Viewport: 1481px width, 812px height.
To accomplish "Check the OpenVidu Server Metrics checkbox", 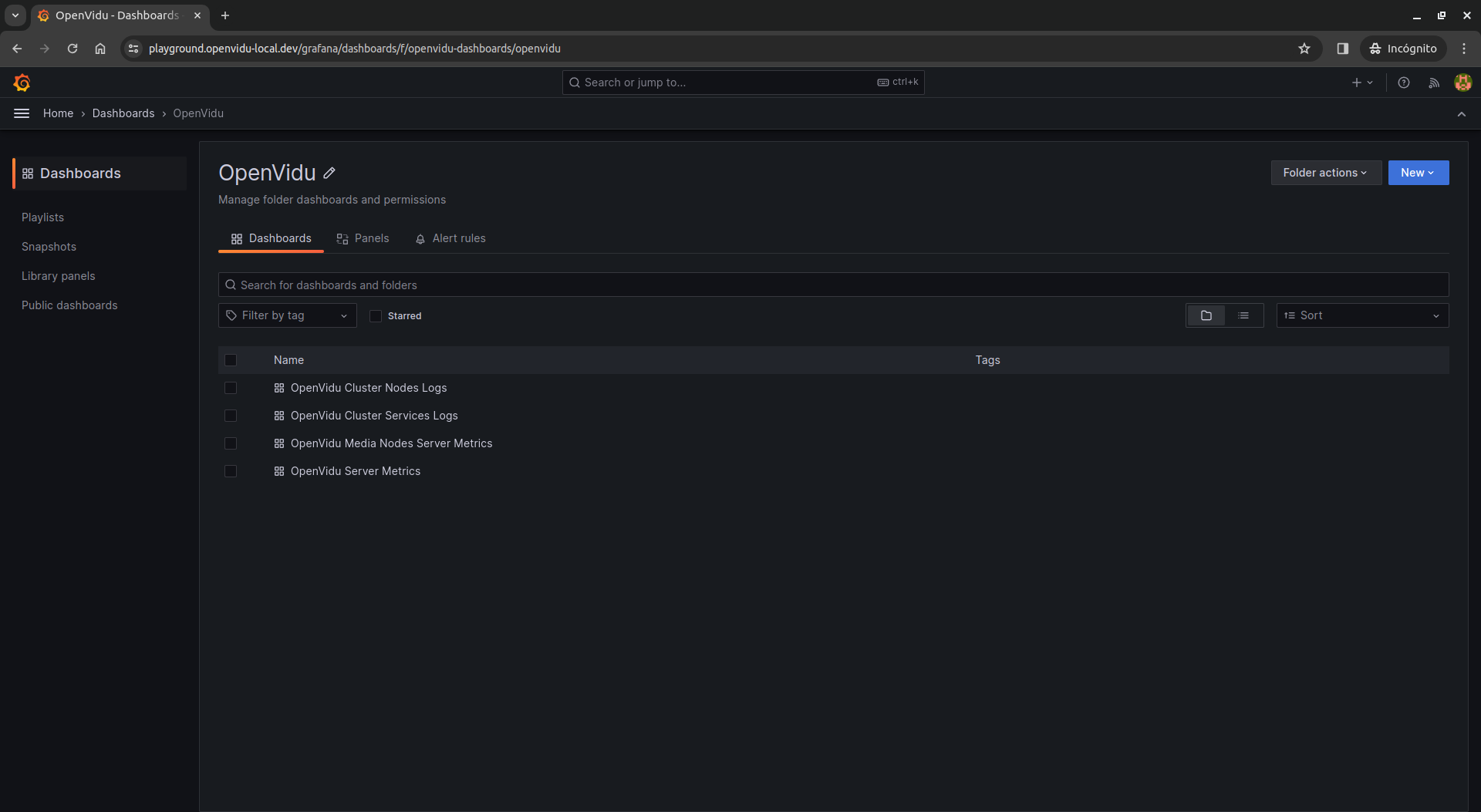I will click(231, 471).
